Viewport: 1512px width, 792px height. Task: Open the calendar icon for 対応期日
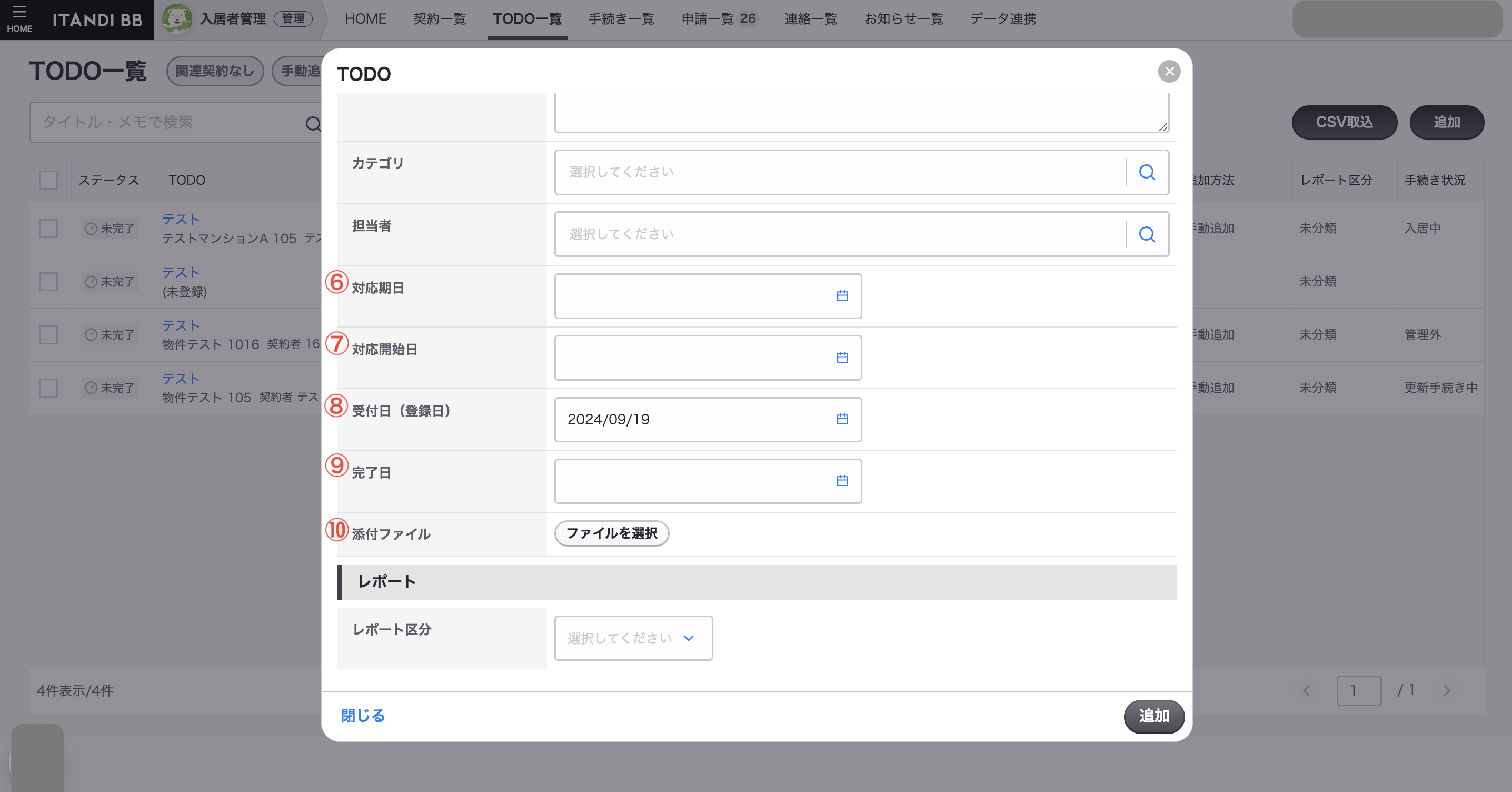pos(842,296)
